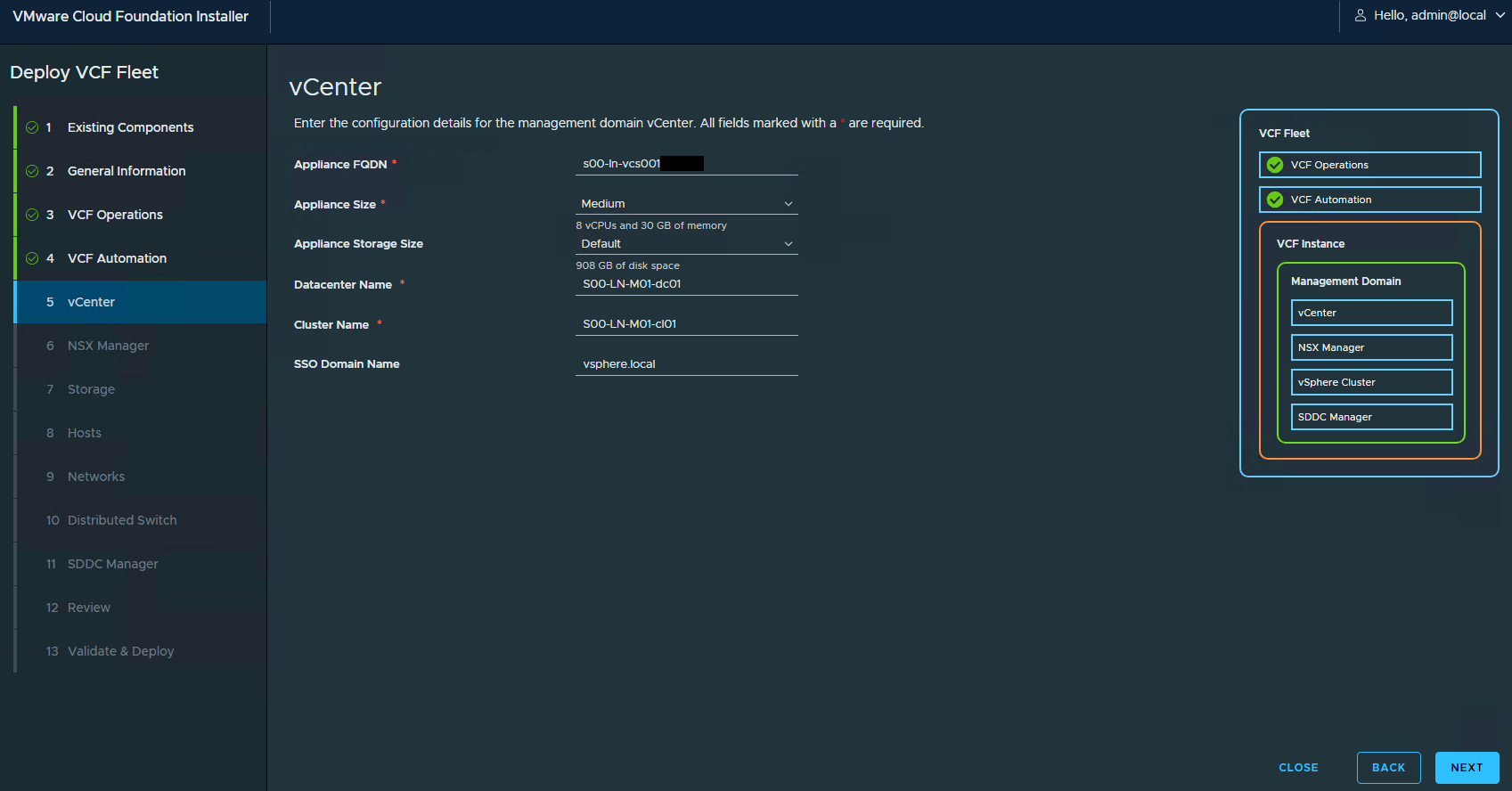This screenshot has width=1512, height=791.
Task: Open step 4 VCF Automation in the wizard
Action: click(140, 258)
